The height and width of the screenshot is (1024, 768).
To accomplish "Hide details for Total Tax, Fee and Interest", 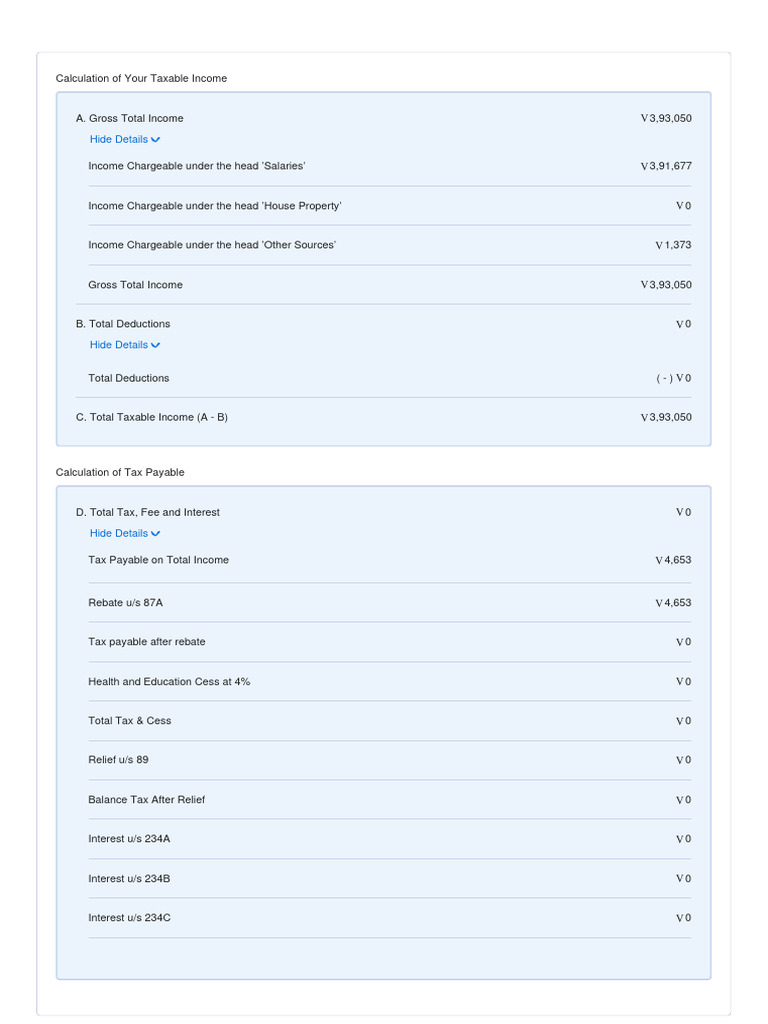I will click(x=119, y=533).
